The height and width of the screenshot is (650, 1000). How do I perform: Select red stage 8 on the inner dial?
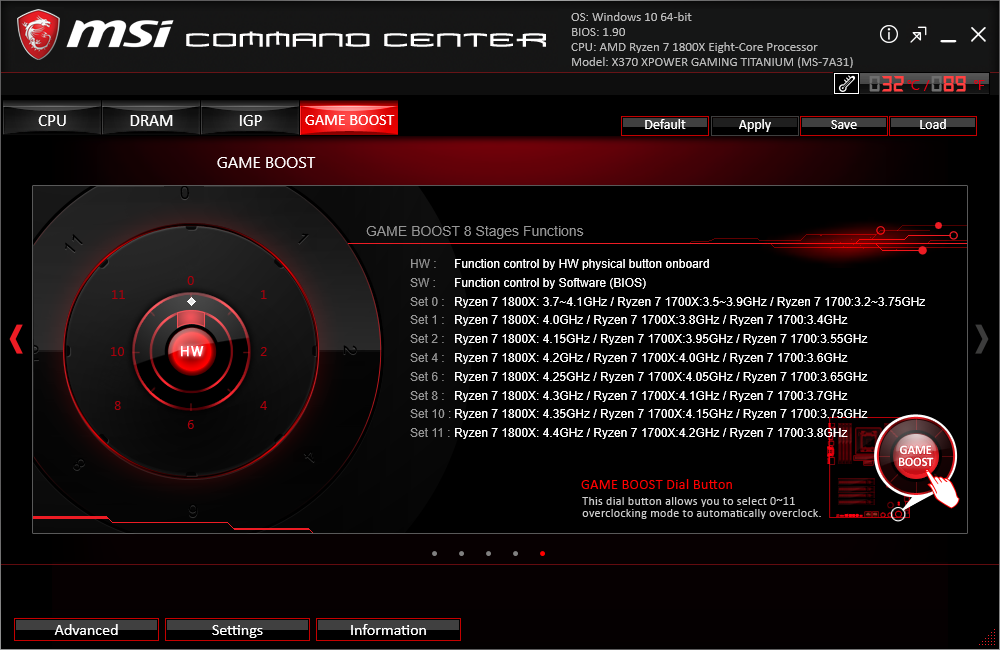click(x=117, y=406)
